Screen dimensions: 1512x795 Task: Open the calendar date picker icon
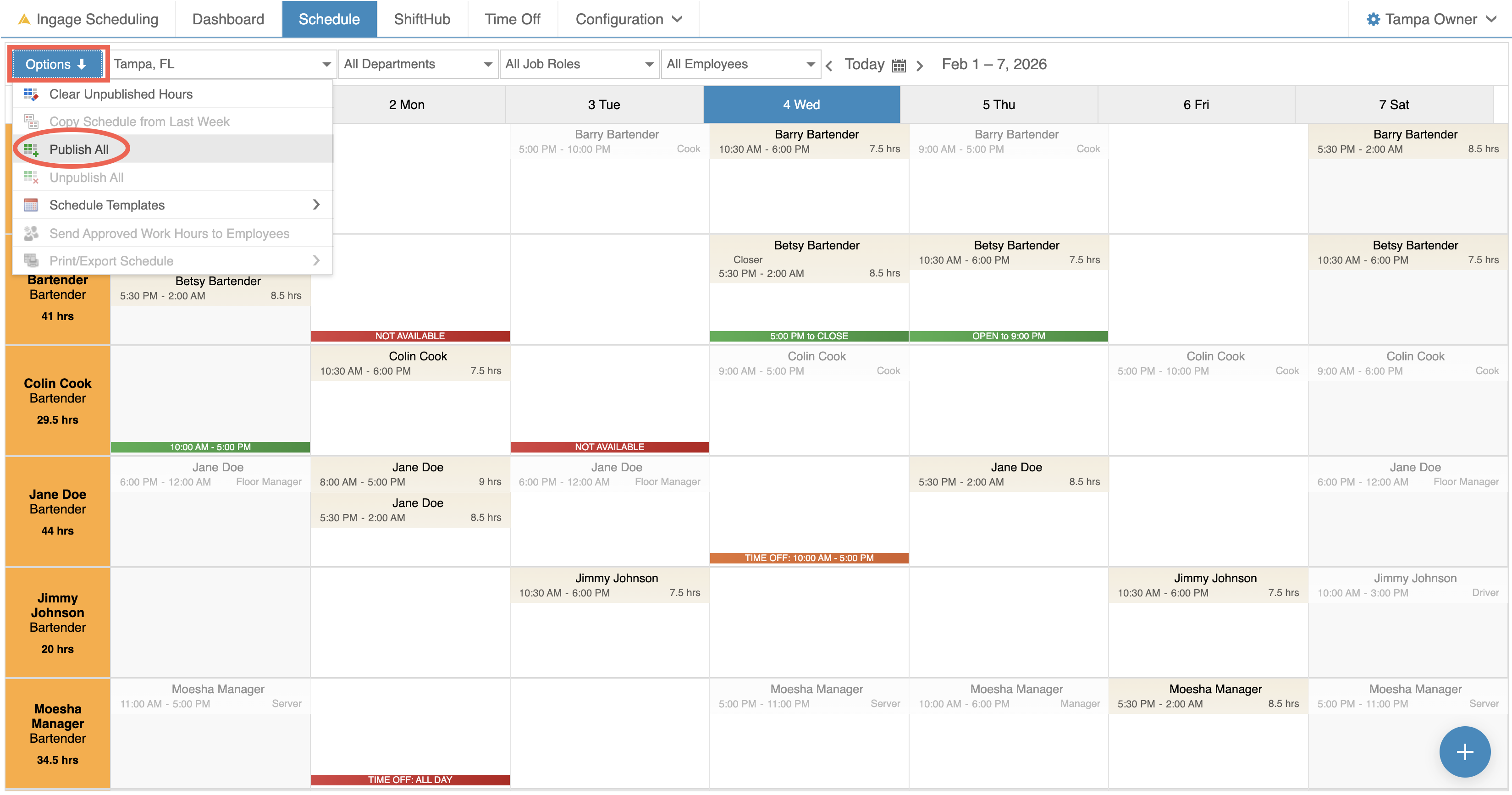pyautogui.click(x=899, y=65)
